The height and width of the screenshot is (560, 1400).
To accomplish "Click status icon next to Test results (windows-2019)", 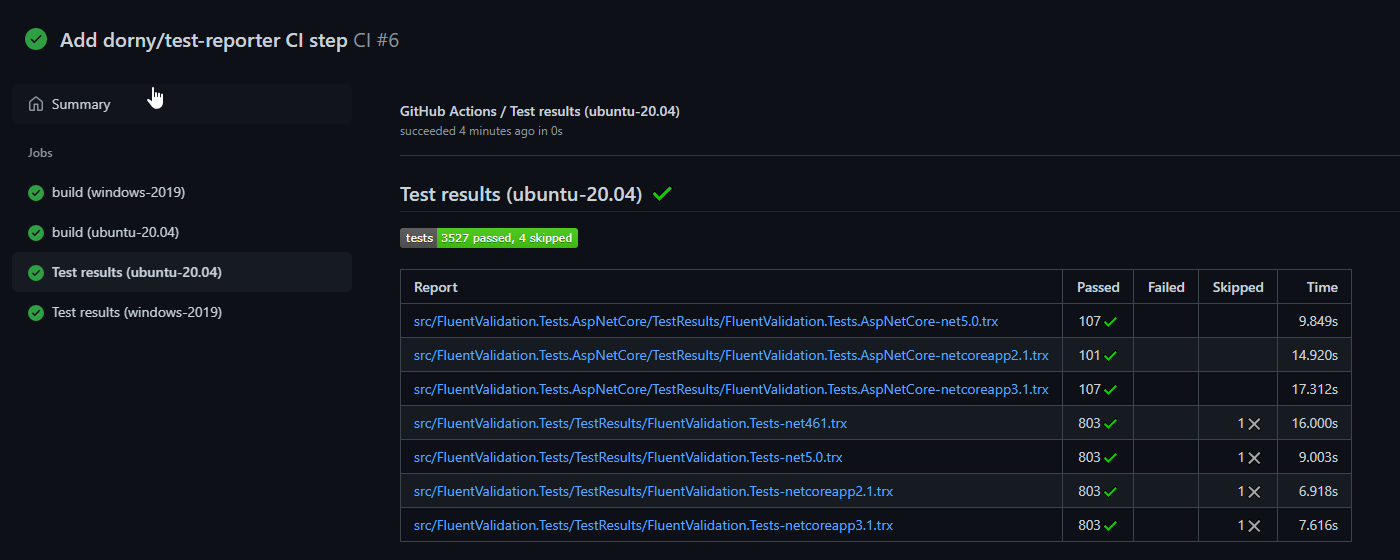I will click(36, 313).
